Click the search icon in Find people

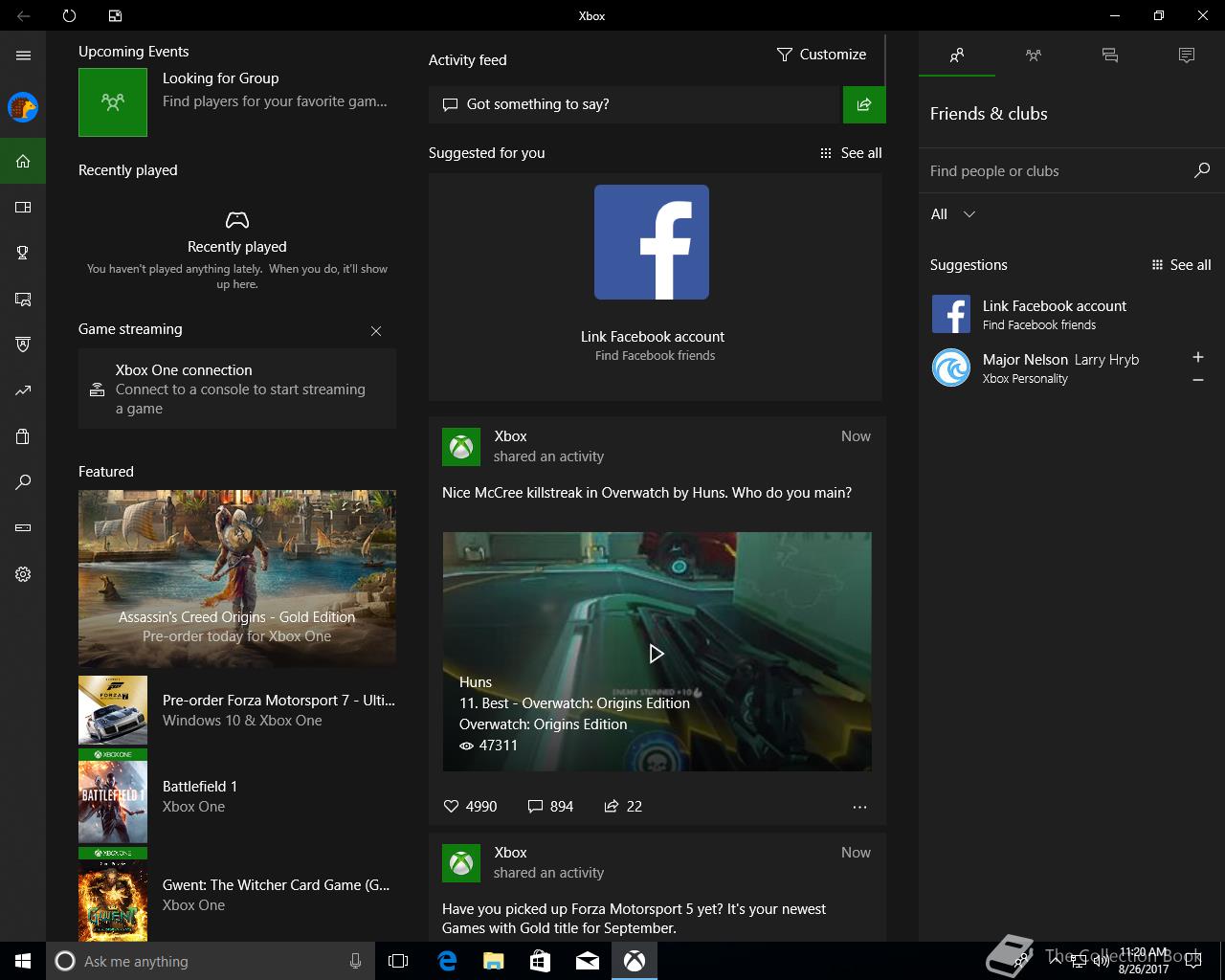(x=1202, y=170)
